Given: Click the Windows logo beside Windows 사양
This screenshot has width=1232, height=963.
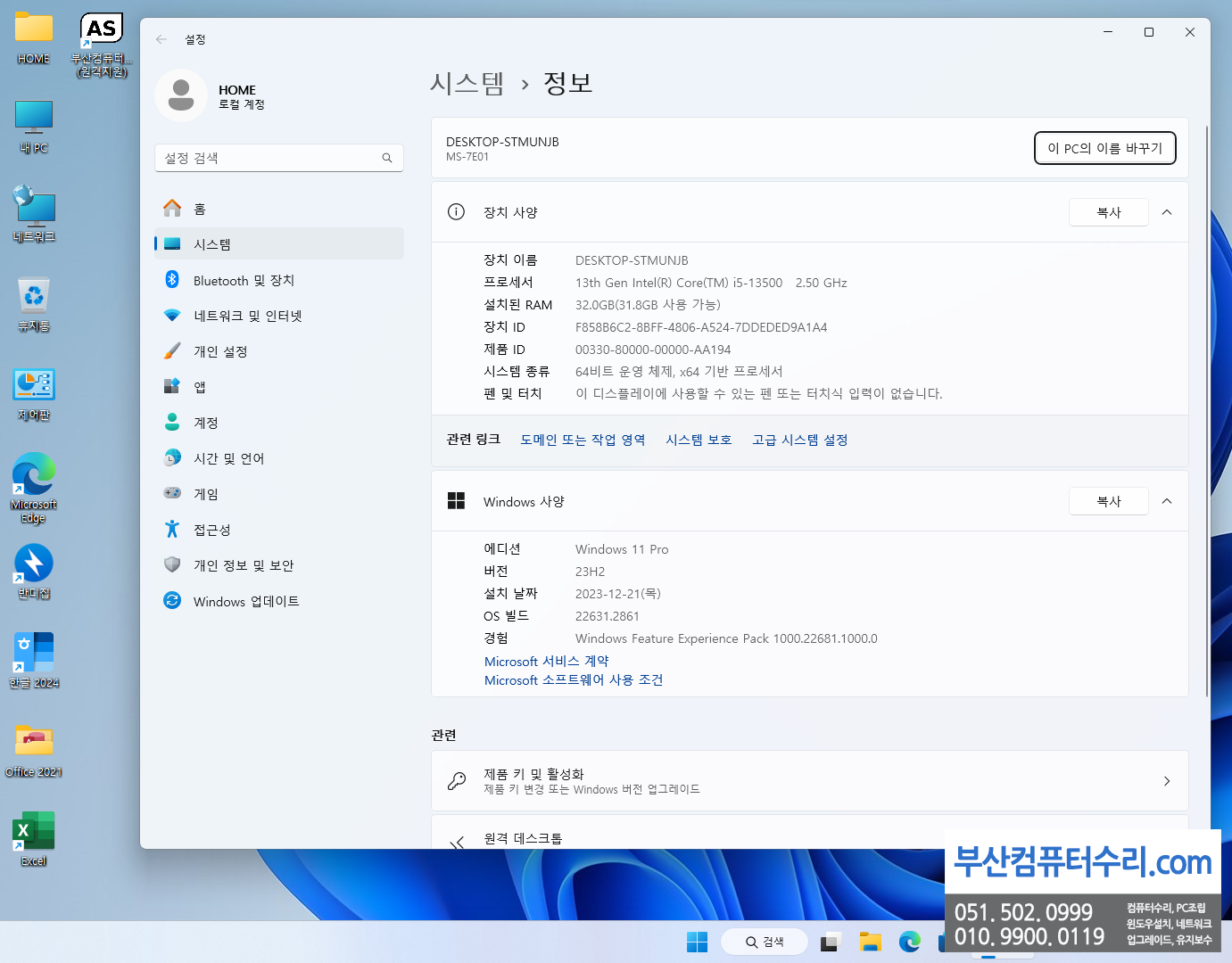Looking at the screenshot, I should coord(456,501).
